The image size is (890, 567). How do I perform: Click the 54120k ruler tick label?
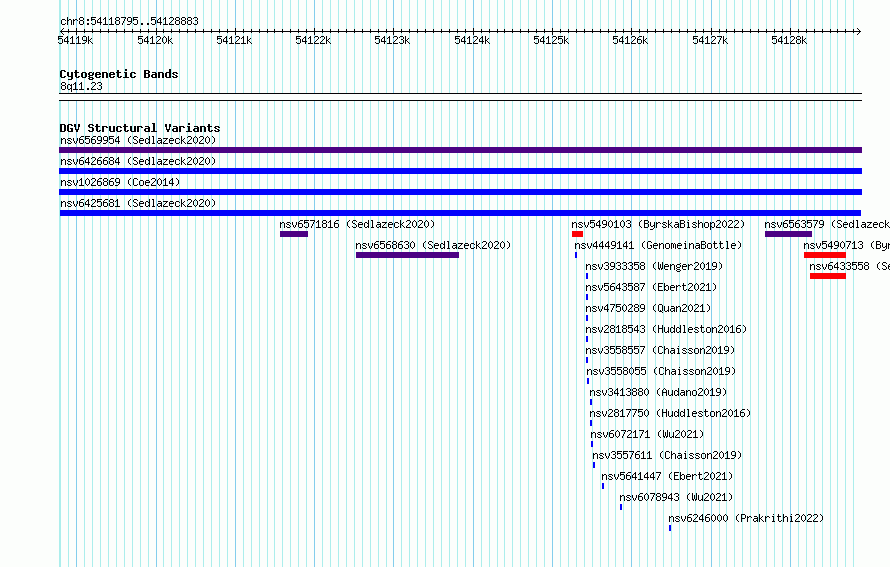tap(156, 40)
